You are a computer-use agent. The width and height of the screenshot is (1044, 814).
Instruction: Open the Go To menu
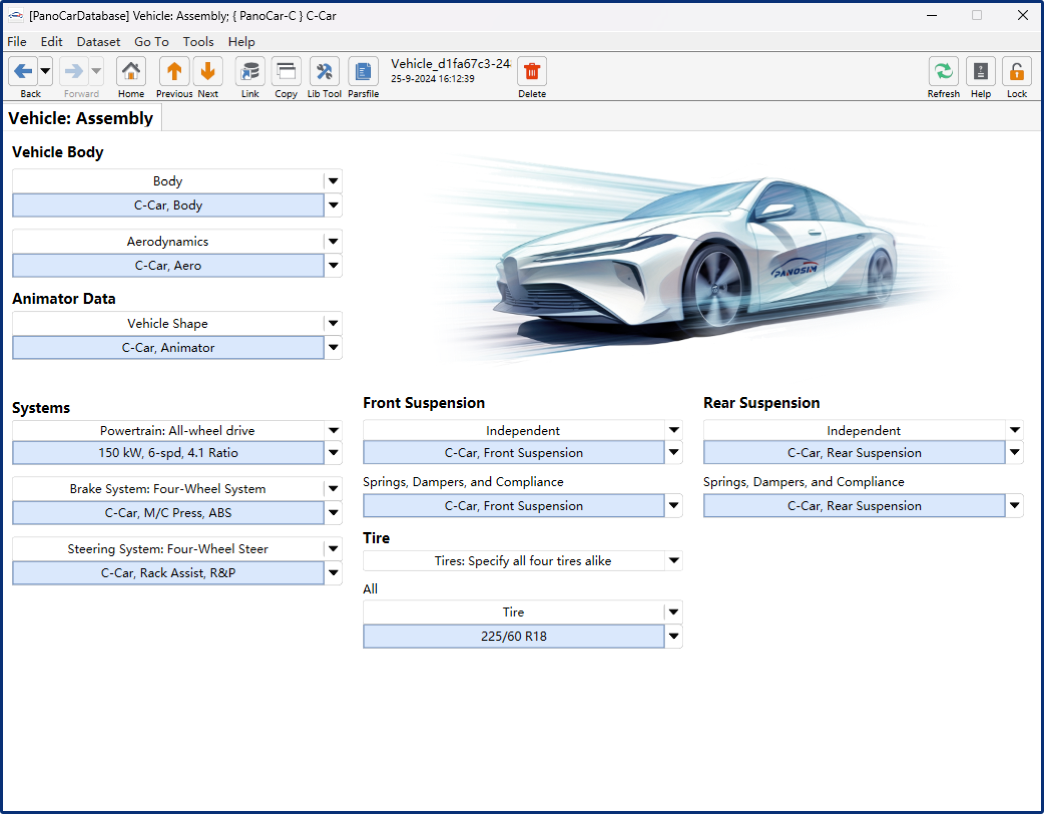pyautogui.click(x=151, y=41)
